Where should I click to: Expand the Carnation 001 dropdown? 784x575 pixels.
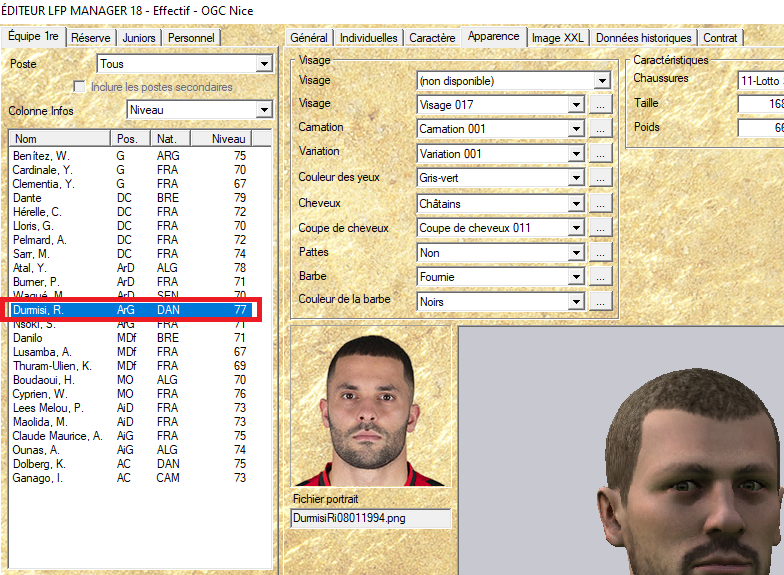pyautogui.click(x=576, y=129)
